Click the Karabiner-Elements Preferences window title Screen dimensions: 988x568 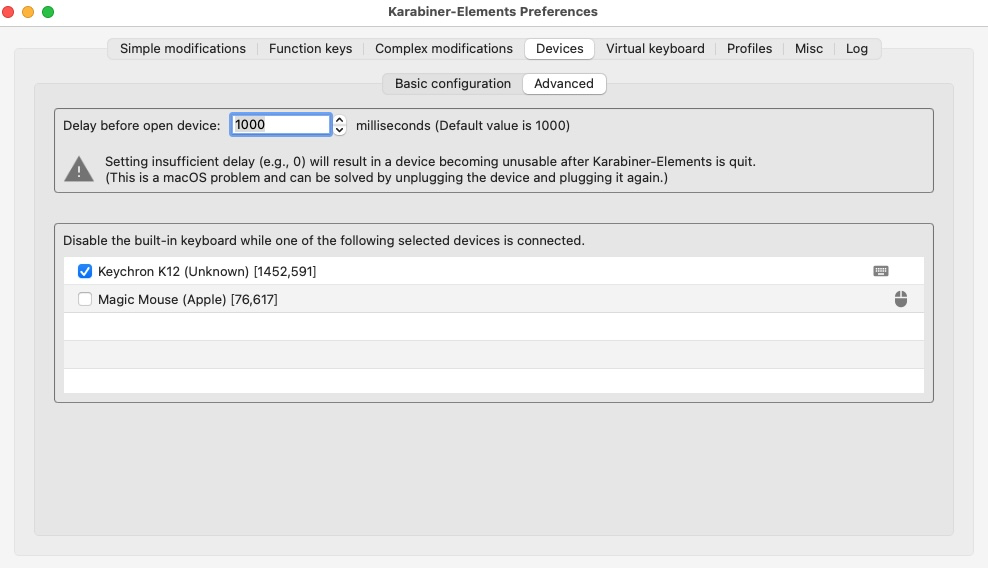493,12
